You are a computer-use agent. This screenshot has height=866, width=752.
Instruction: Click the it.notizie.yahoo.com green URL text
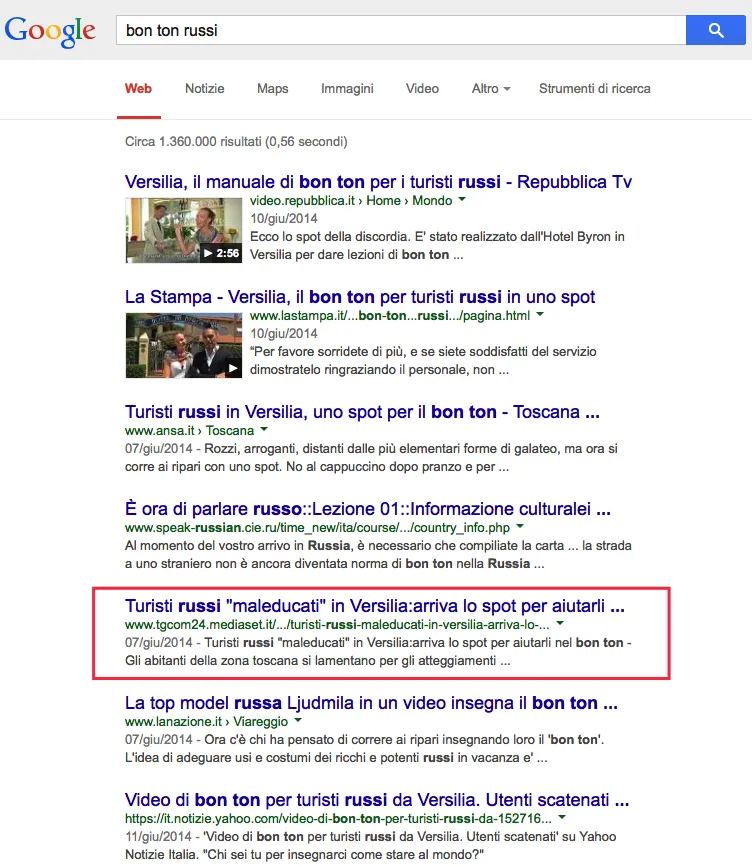[x=338, y=819]
